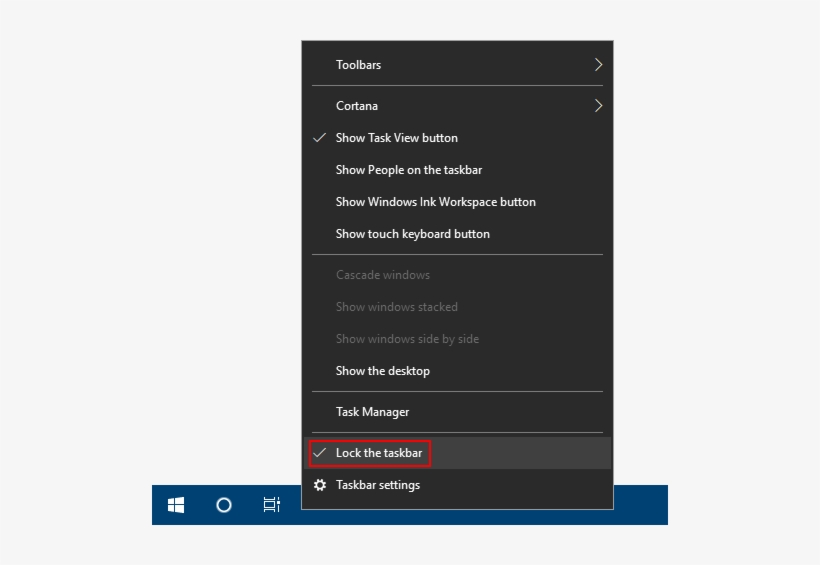The image size is (820, 565).
Task: Turn on Show touch keyboard button
Action: 412,234
